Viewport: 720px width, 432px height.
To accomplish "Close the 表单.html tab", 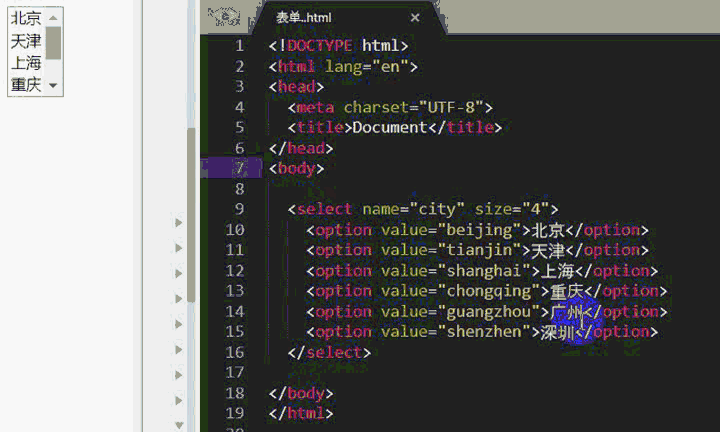I will [415, 18].
